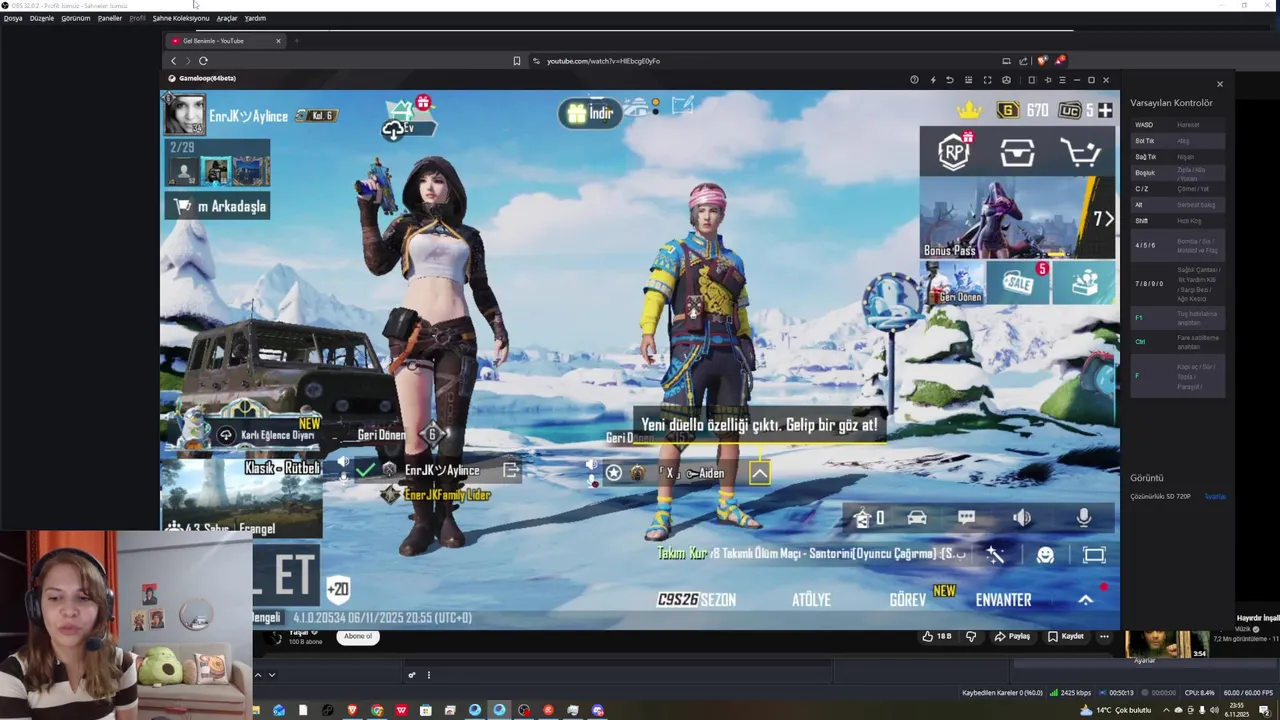Click the Abone ol subscribe button
The image size is (1280, 720).
tap(358, 636)
